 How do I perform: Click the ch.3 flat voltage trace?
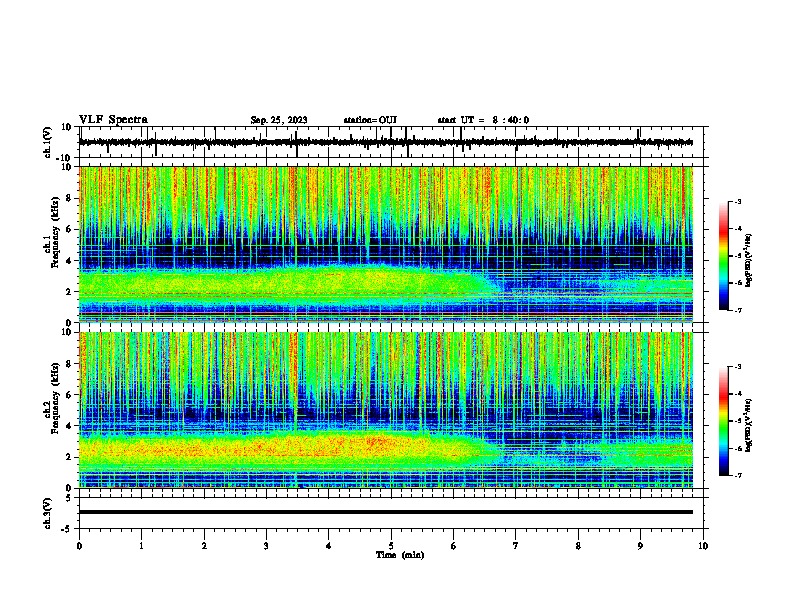pyautogui.click(x=385, y=512)
